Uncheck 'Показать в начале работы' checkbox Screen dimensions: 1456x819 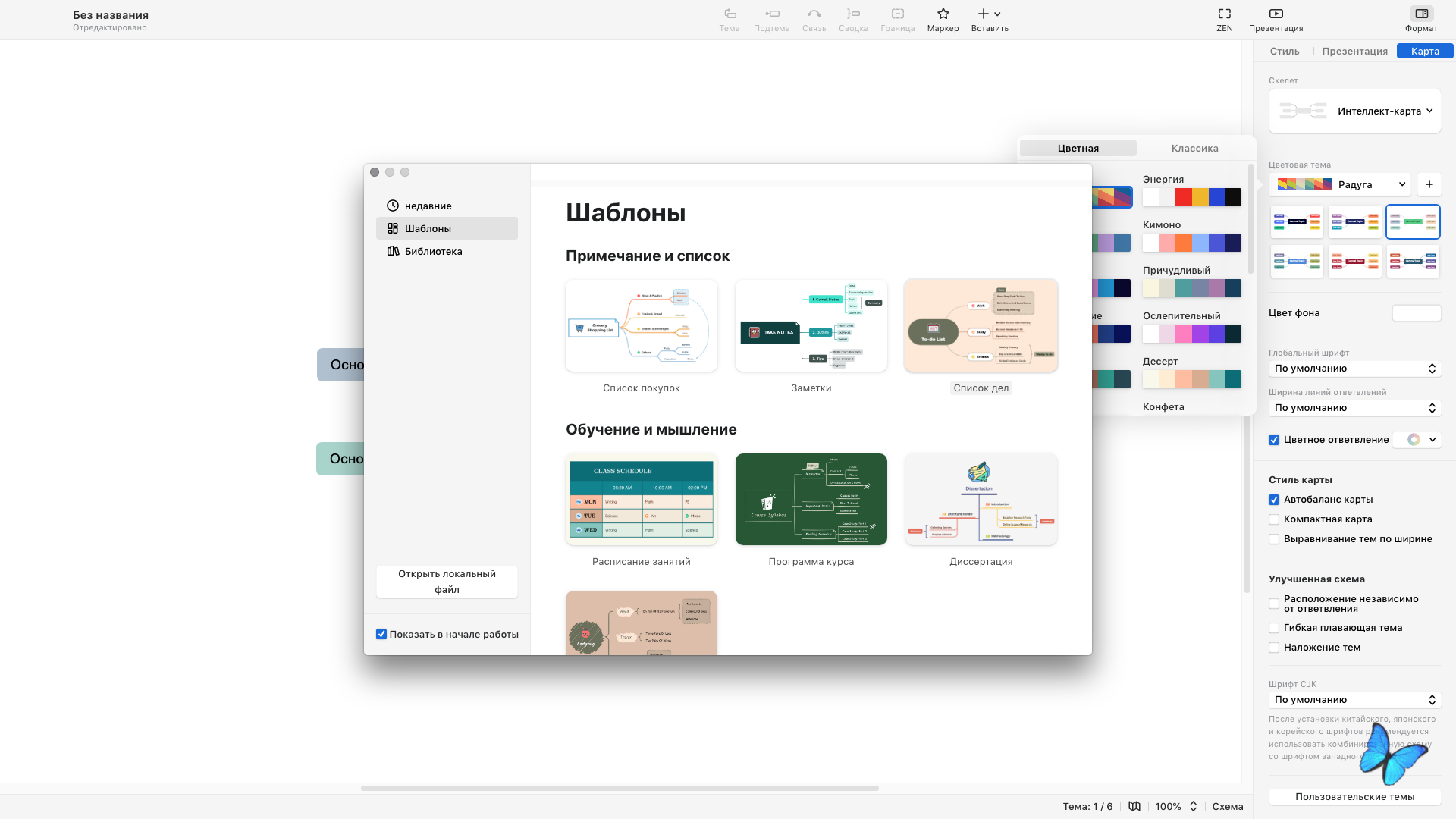pyautogui.click(x=381, y=634)
